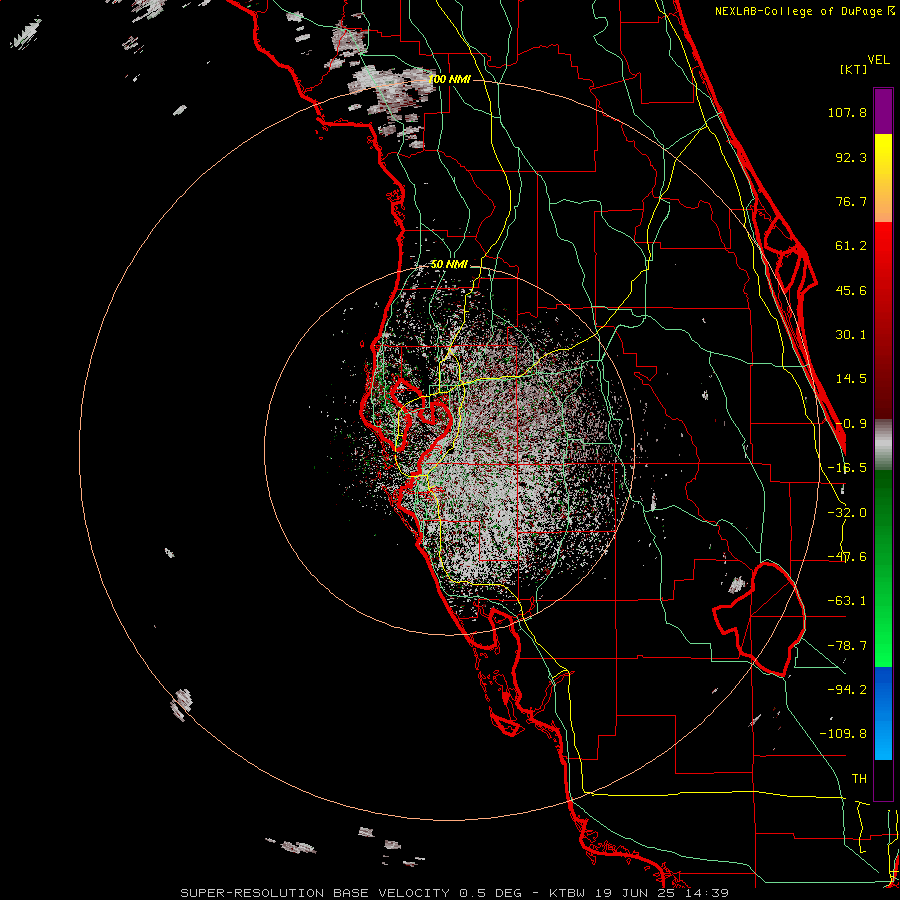The width and height of the screenshot is (900, 900).
Task: Click the 61.2 value on velocity scale
Action: pos(851,246)
